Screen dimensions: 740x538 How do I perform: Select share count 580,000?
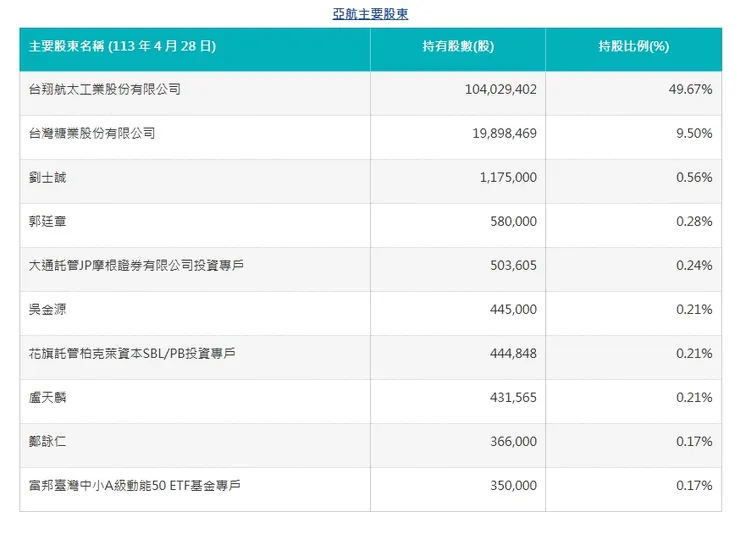click(513, 221)
